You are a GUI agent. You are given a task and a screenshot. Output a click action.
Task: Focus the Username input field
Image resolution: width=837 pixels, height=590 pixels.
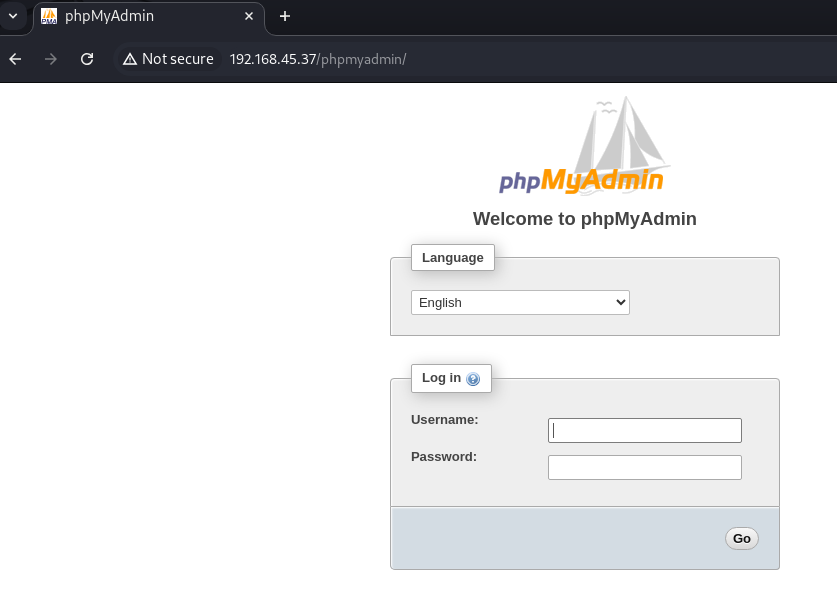[645, 430]
